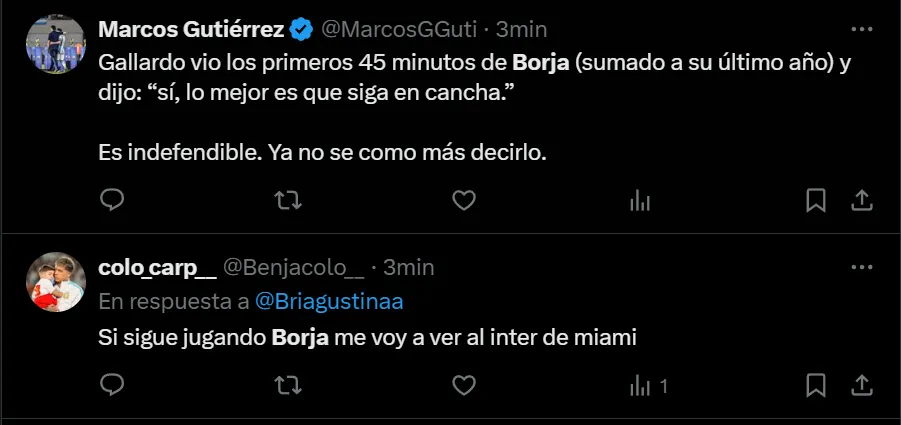Open colo_carp__'s profile avatar

[x=55, y=282]
